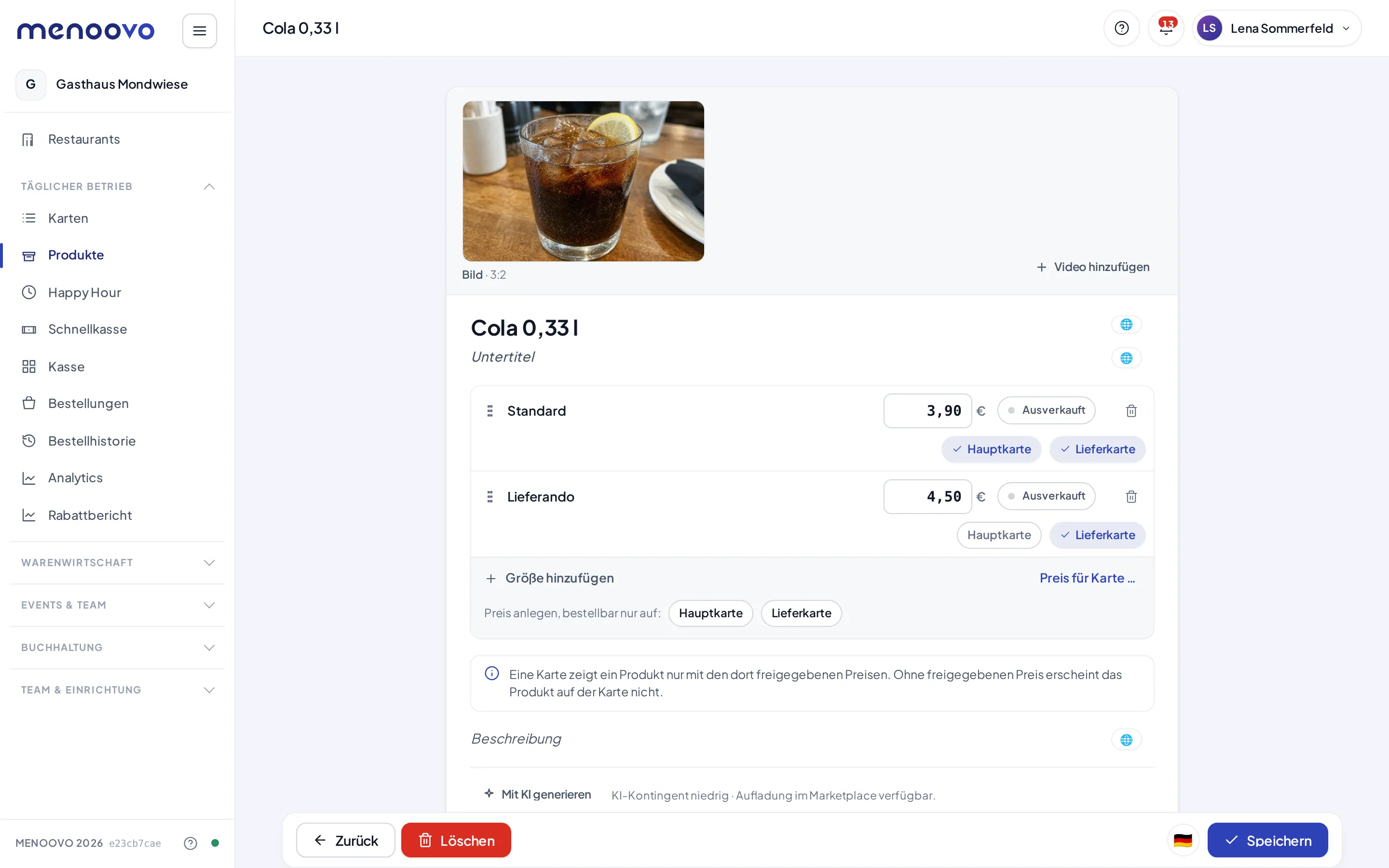Viewport: 1389px width, 868px height.
Task: Expand the Warenwirtschaft section
Action: (117, 563)
